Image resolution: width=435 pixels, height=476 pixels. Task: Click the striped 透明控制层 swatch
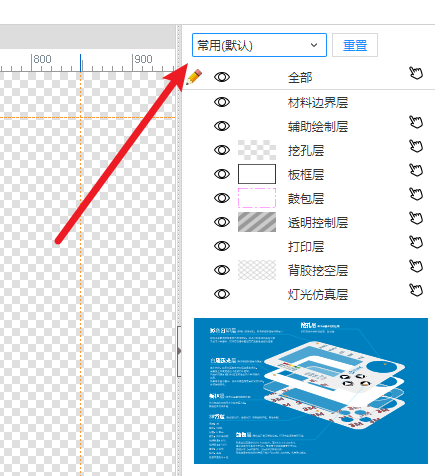click(257, 222)
